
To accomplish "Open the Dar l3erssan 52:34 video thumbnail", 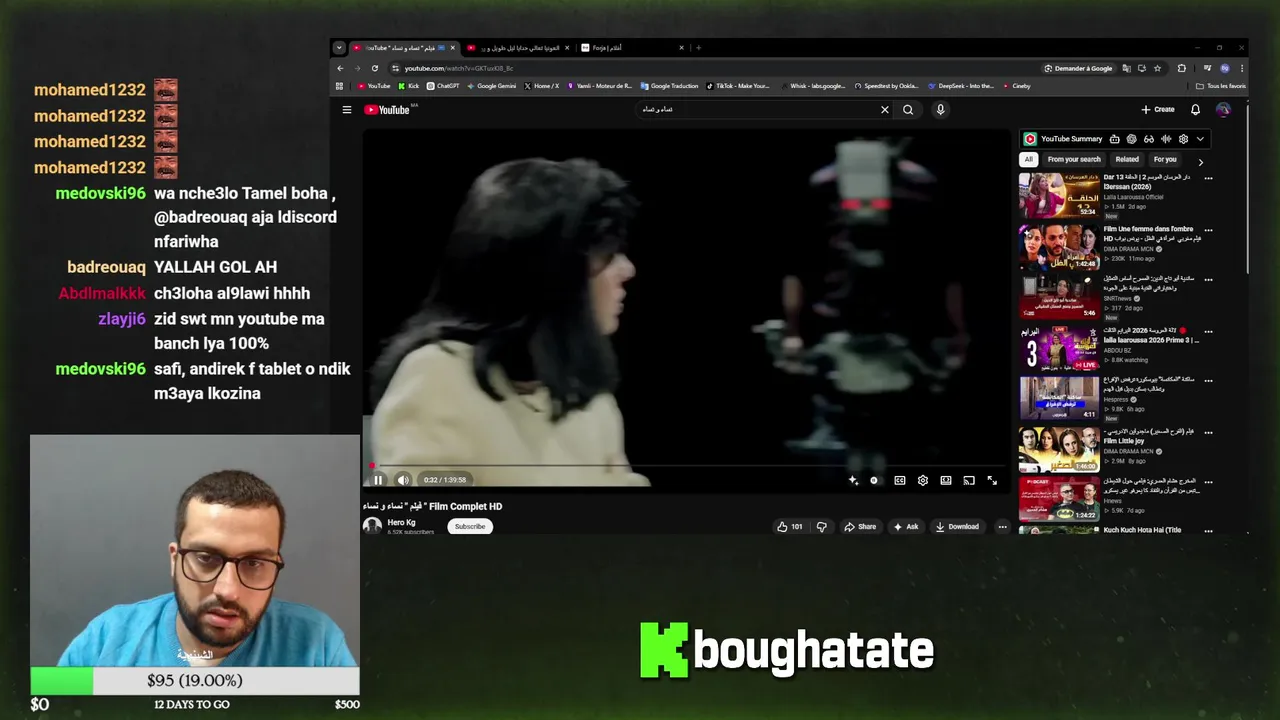I will (x=1059, y=195).
